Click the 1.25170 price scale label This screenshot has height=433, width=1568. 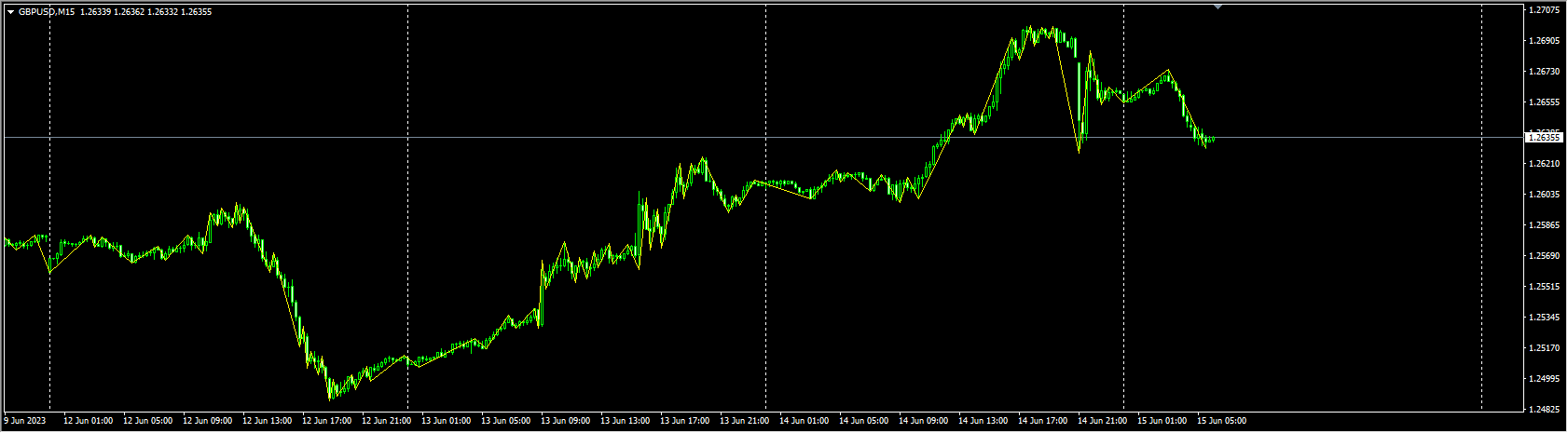coord(1546,348)
